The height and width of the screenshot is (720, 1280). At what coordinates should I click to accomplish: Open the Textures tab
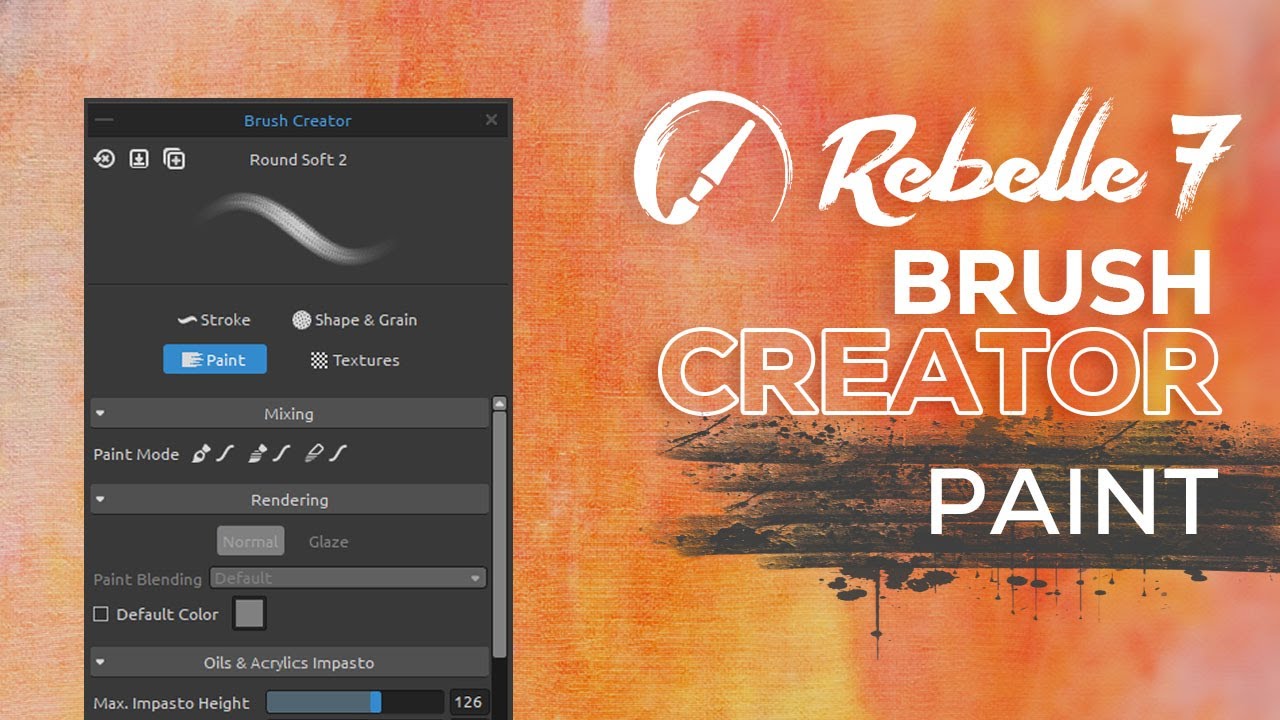(355, 360)
